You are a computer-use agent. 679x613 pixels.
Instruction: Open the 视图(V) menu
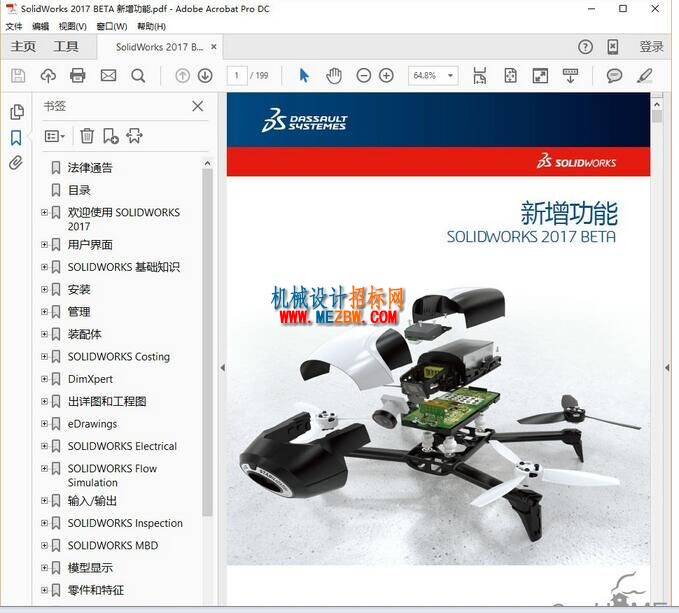72,27
